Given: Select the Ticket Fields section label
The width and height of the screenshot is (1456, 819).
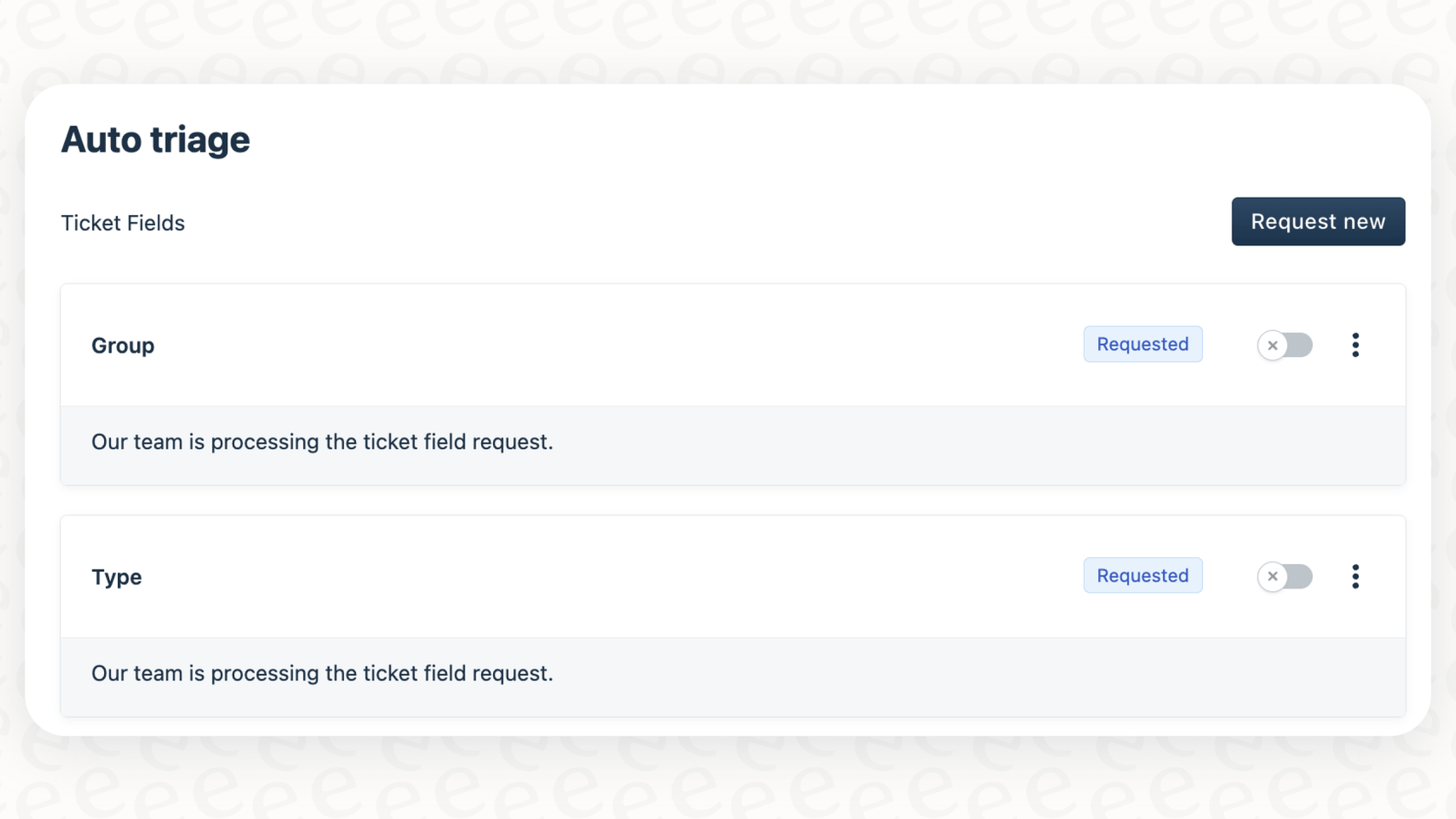Looking at the screenshot, I should pyautogui.click(x=122, y=223).
